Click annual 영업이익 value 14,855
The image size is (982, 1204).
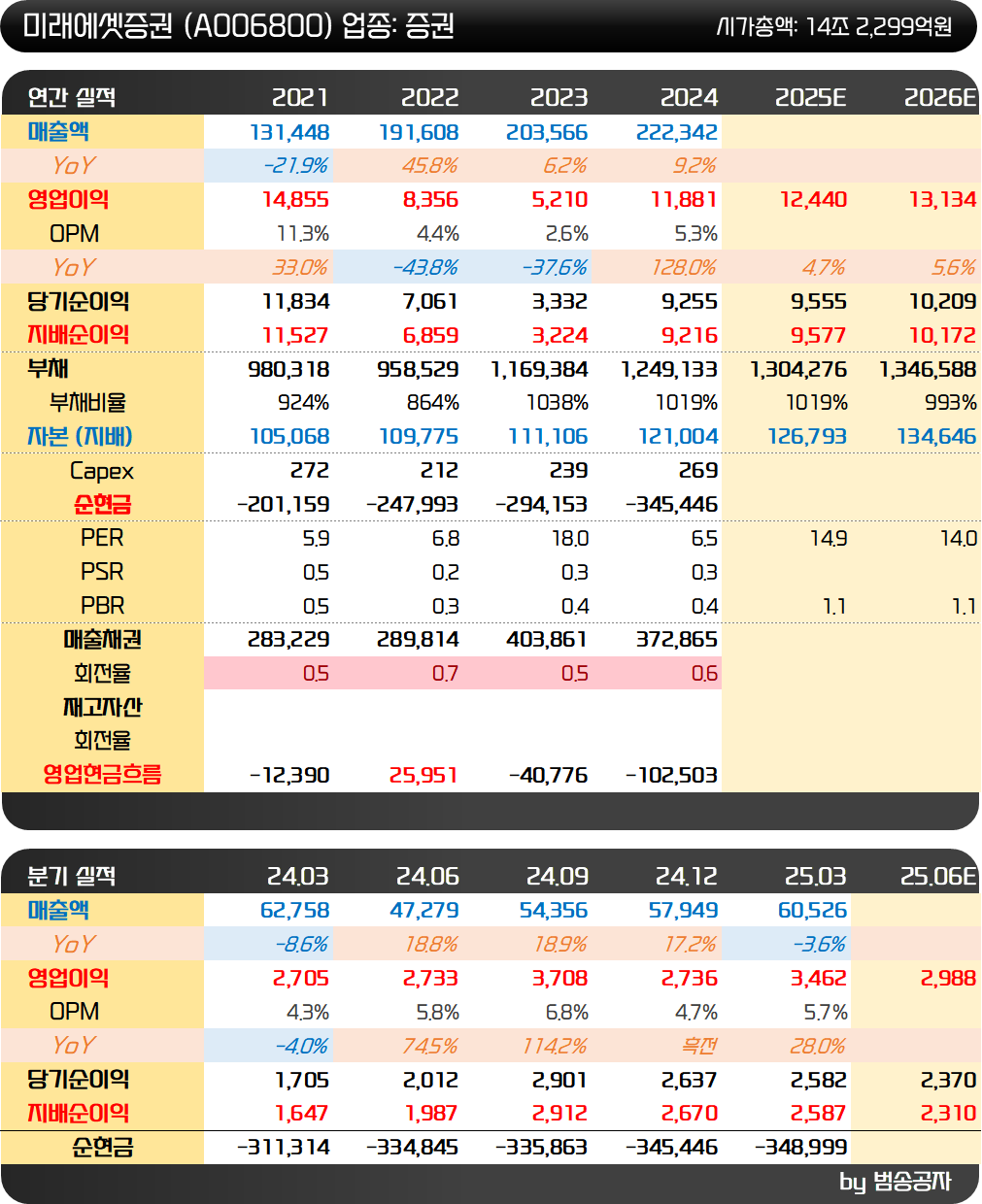click(x=296, y=200)
